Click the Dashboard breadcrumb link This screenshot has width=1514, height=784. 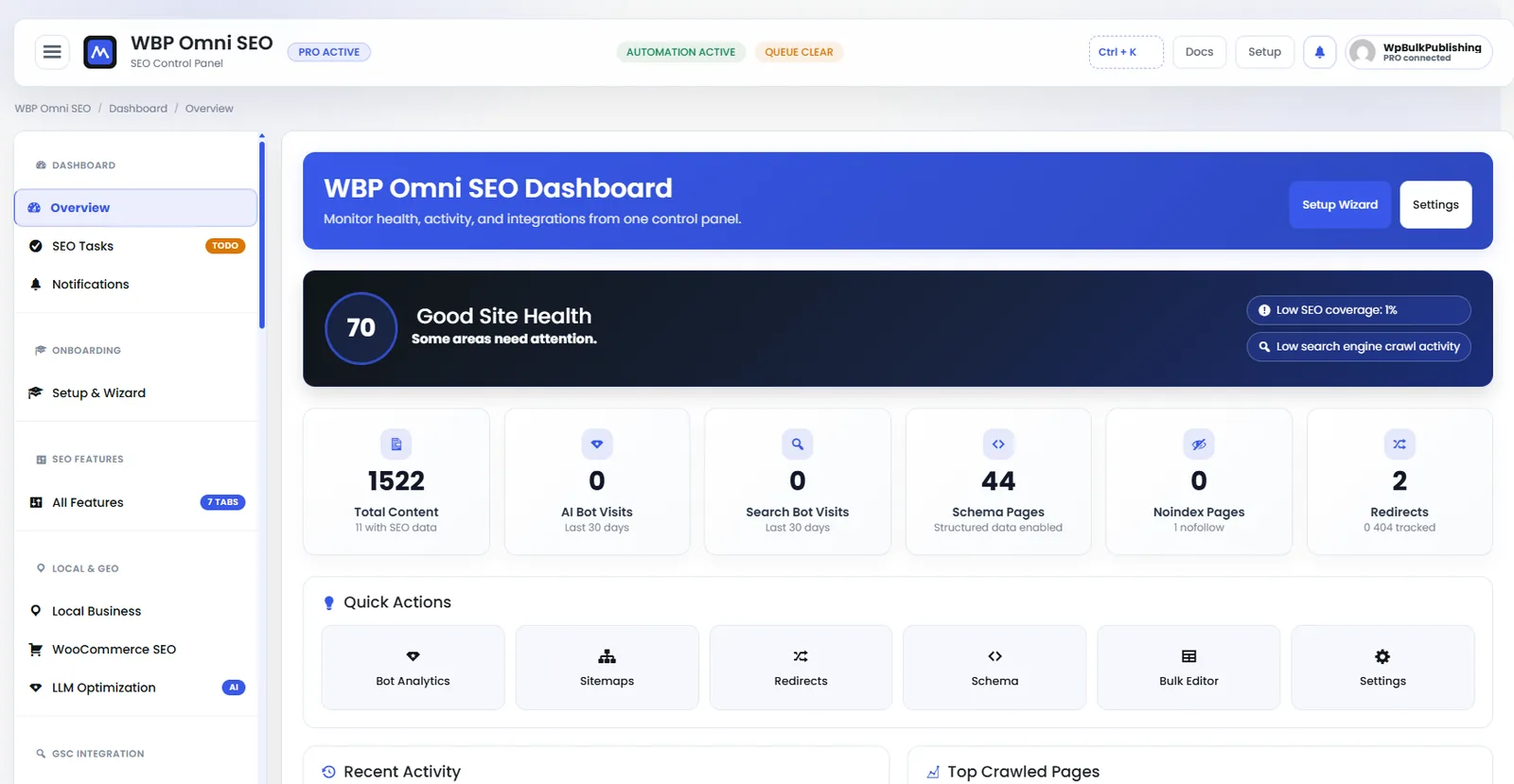138,109
